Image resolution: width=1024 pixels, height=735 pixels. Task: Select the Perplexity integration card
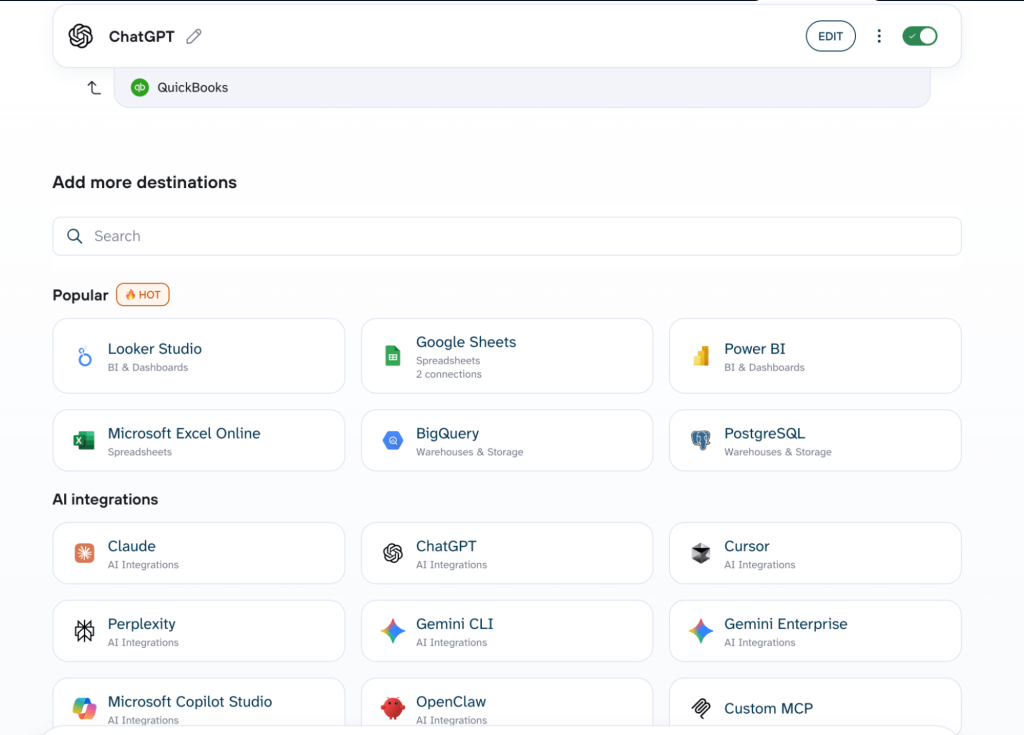point(199,630)
